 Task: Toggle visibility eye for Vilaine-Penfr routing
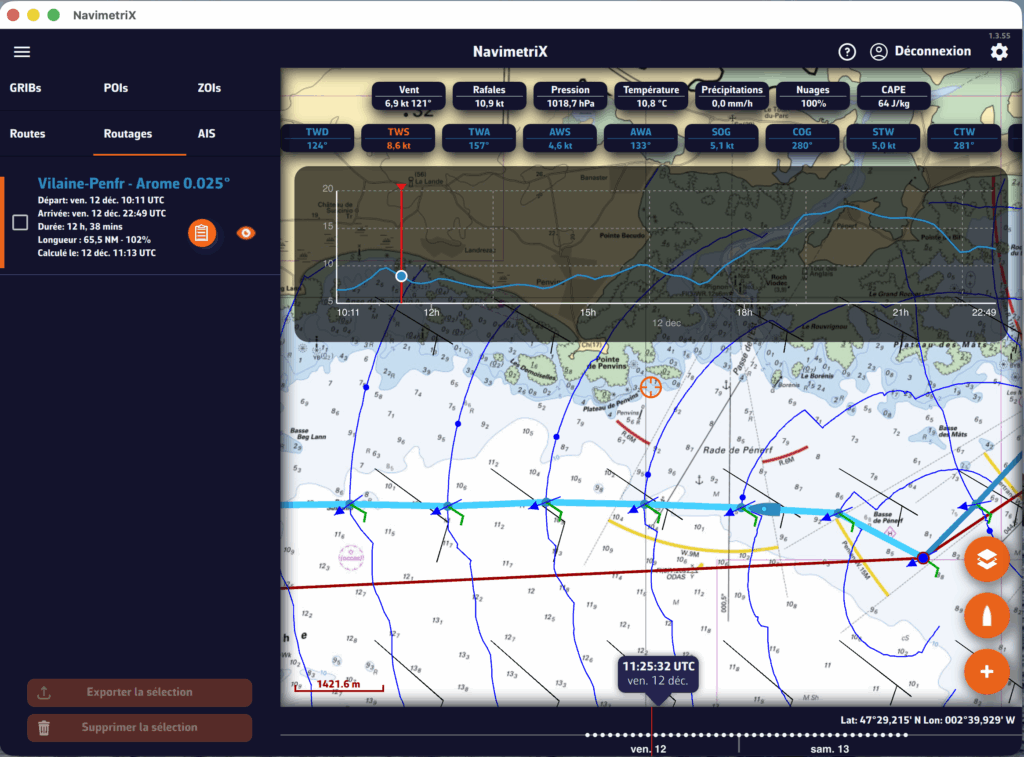(x=245, y=233)
